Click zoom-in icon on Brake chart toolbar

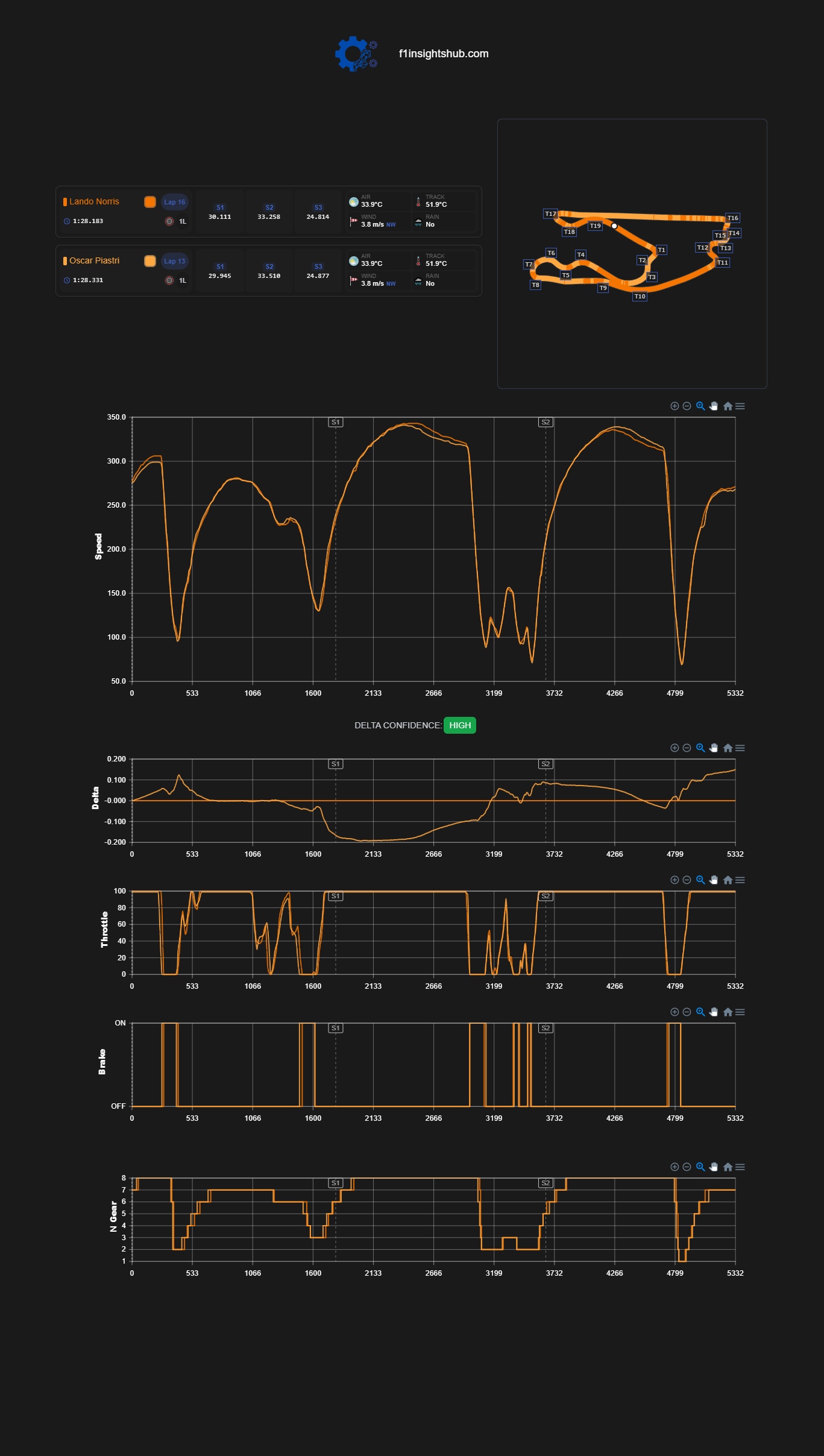pos(675,1012)
